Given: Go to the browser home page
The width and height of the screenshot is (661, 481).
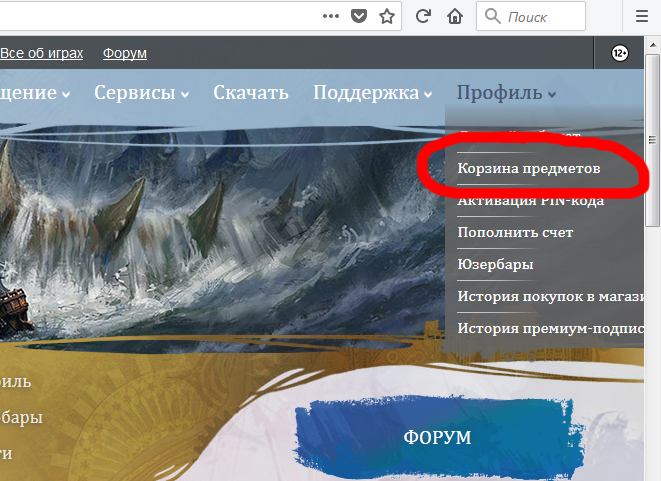Looking at the screenshot, I should coord(455,16).
